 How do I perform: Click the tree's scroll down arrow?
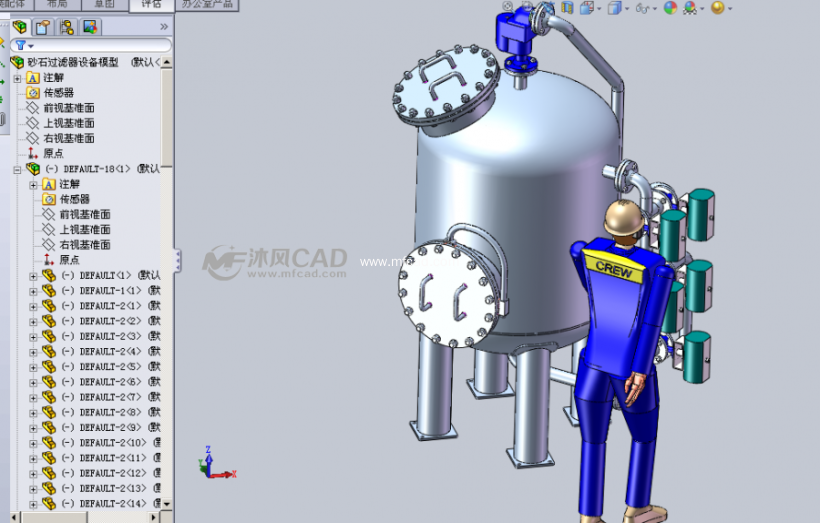click(167, 504)
